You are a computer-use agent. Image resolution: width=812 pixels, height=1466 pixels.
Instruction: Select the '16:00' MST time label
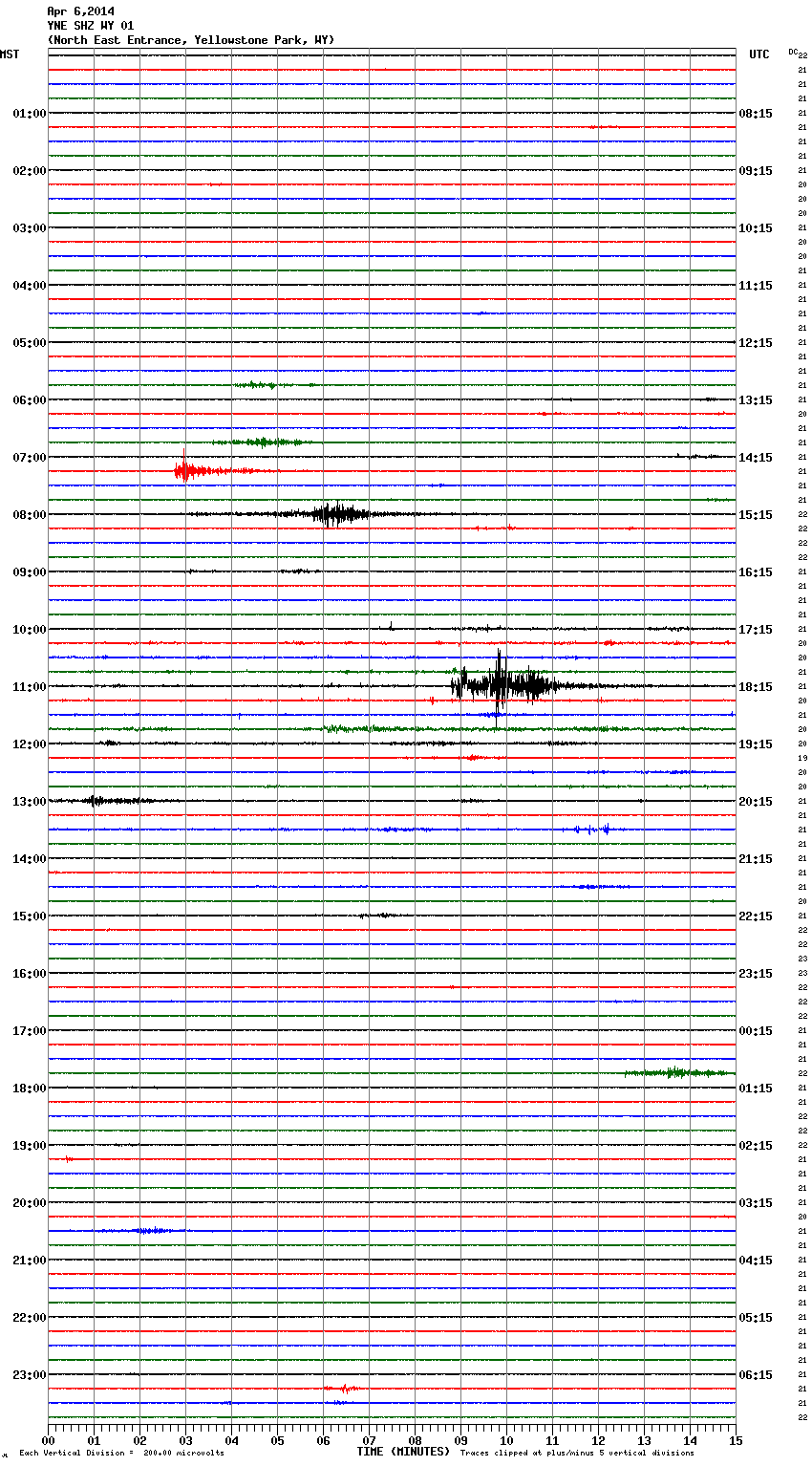point(30,974)
